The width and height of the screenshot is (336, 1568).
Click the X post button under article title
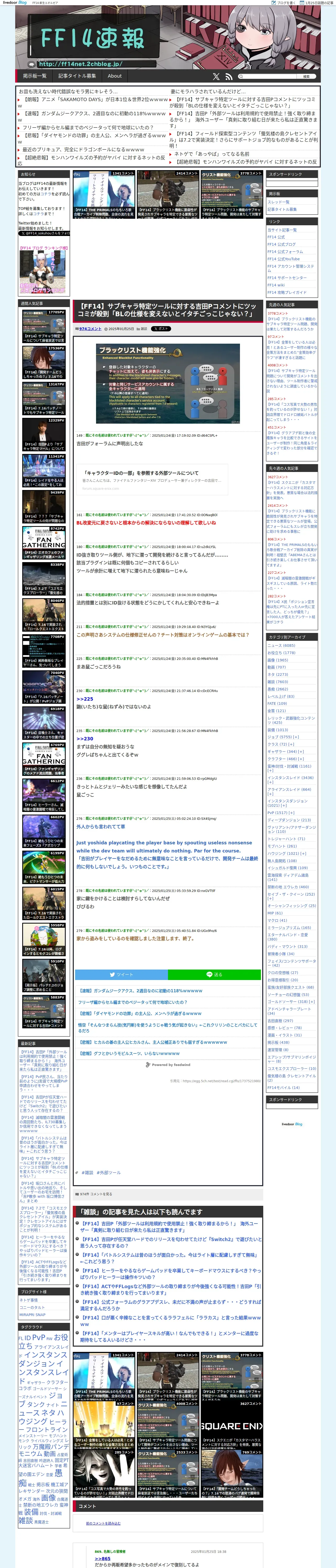click(x=161, y=329)
